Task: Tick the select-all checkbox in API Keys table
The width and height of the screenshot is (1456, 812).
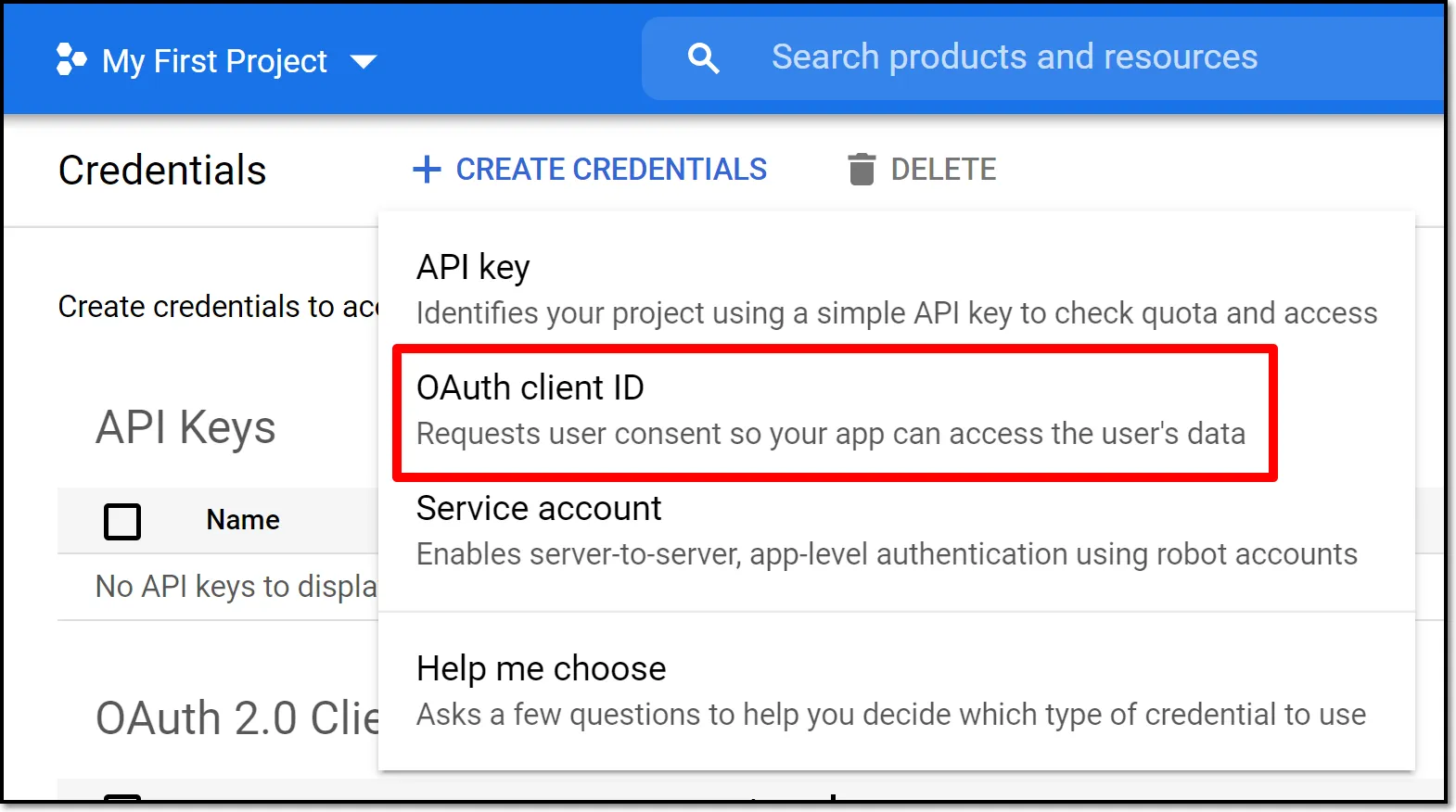Action: click(x=122, y=521)
